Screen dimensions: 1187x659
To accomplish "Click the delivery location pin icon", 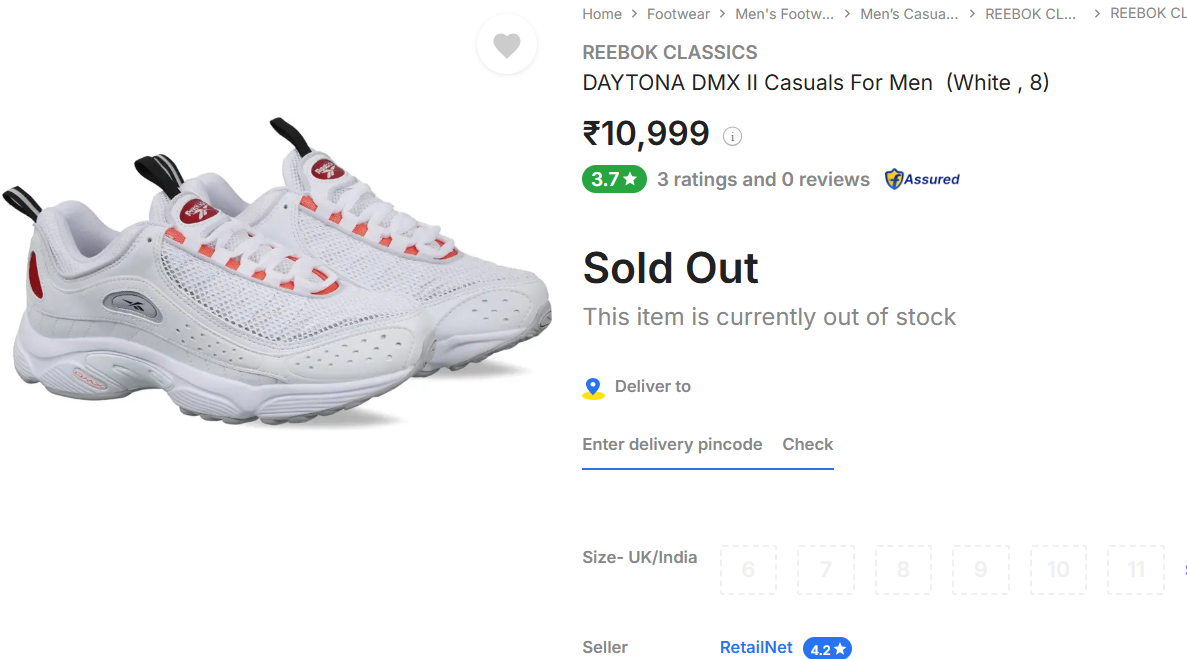I will point(593,388).
